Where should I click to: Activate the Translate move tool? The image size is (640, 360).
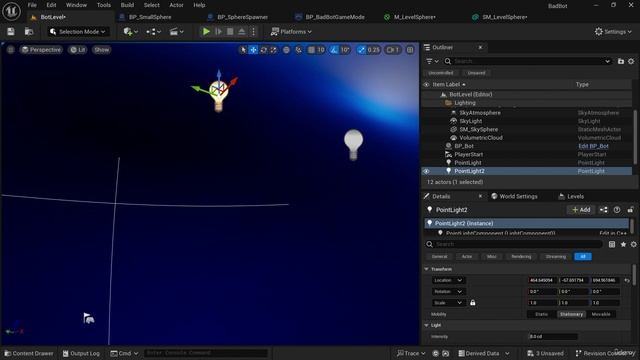[253, 50]
